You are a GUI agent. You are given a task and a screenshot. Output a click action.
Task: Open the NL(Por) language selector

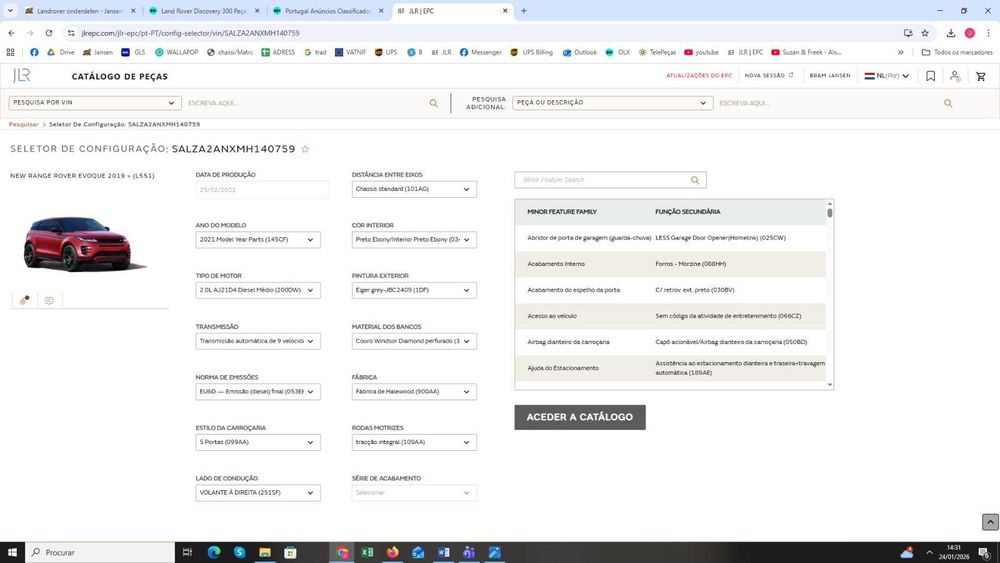(886, 76)
